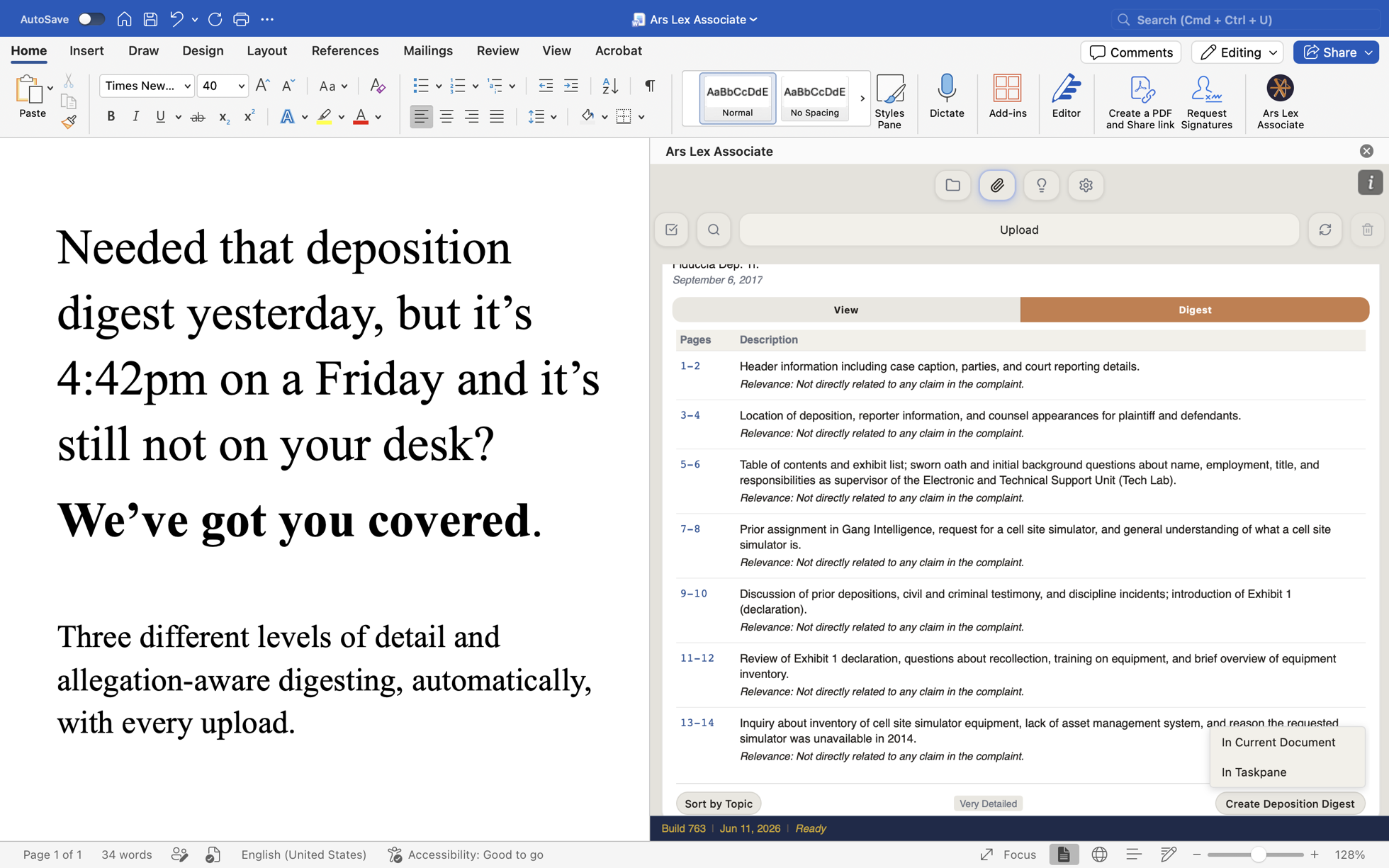Open the font name dropdown
1389x868 pixels.
(x=187, y=86)
